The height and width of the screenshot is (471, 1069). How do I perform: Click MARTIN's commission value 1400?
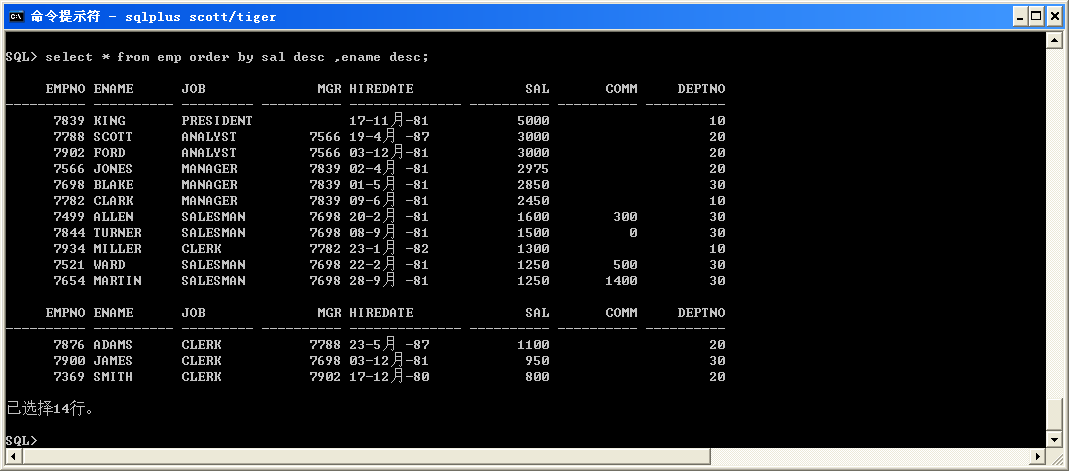(x=621, y=281)
